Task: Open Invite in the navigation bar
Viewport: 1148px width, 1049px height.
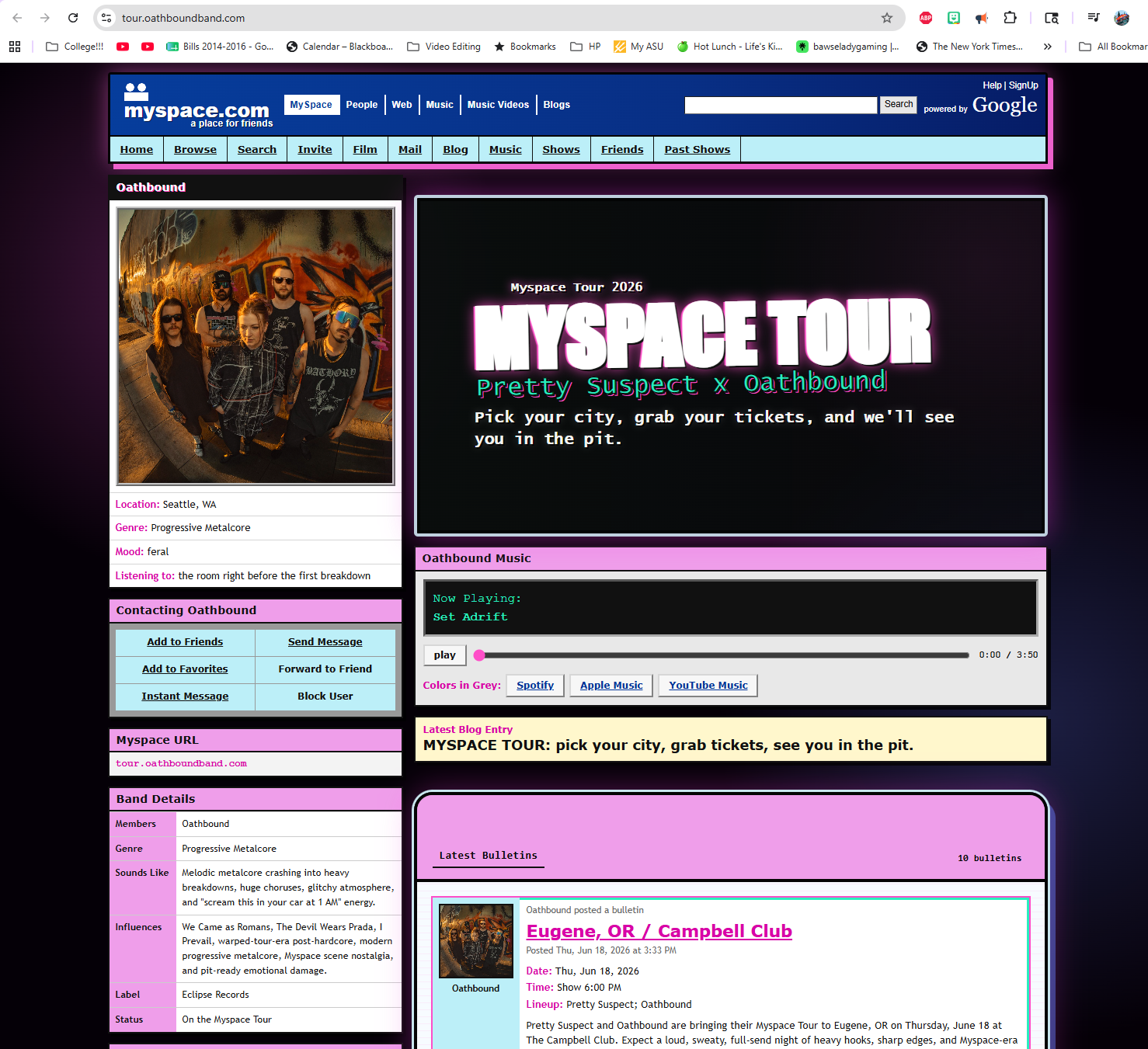Action: pyautogui.click(x=315, y=149)
